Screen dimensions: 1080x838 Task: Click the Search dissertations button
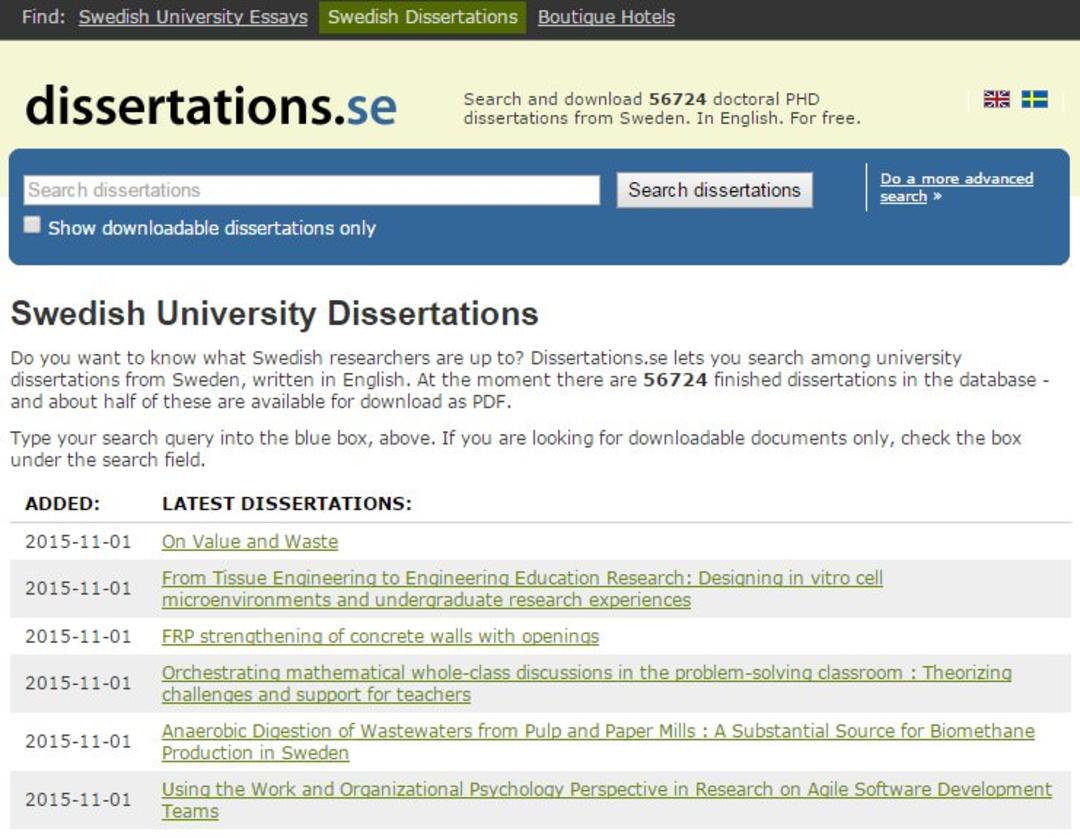coord(714,190)
